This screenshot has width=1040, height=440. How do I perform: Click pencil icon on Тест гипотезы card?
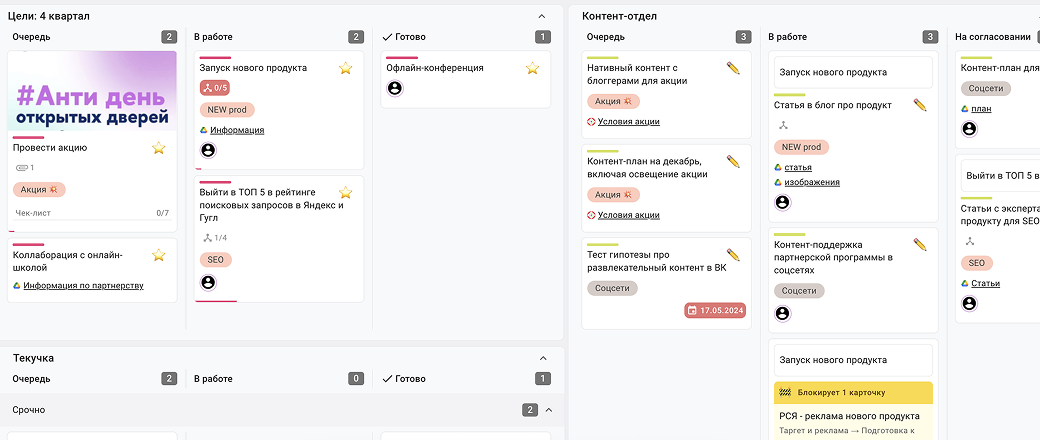pyautogui.click(x=733, y=254)
